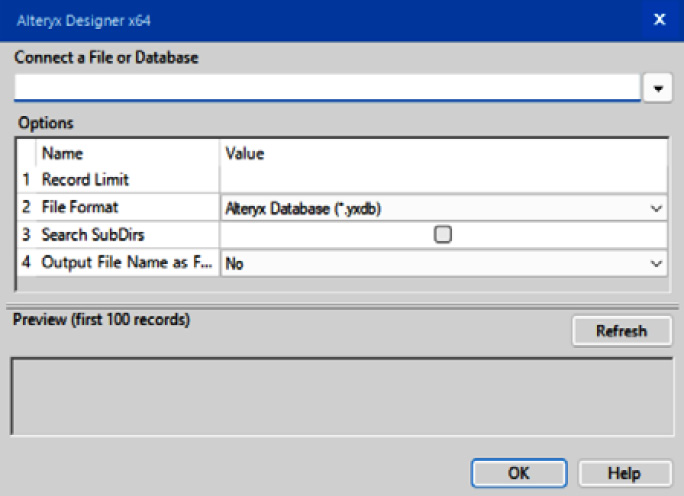Select row number 2 header
Screen dimensions: 684x496
(26, 207)
